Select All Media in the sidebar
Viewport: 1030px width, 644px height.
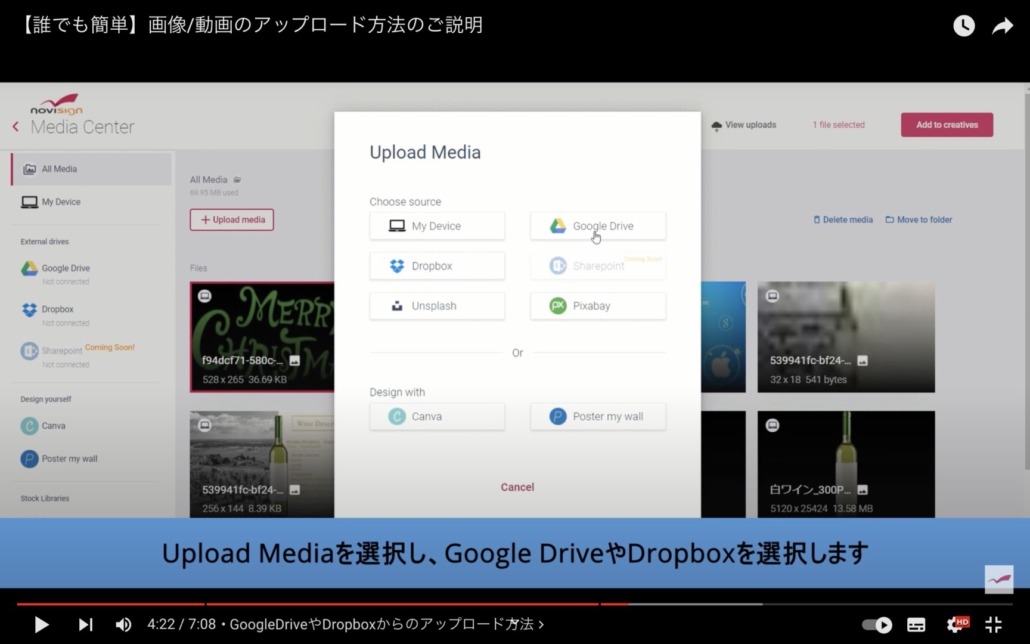coord(91,169)
